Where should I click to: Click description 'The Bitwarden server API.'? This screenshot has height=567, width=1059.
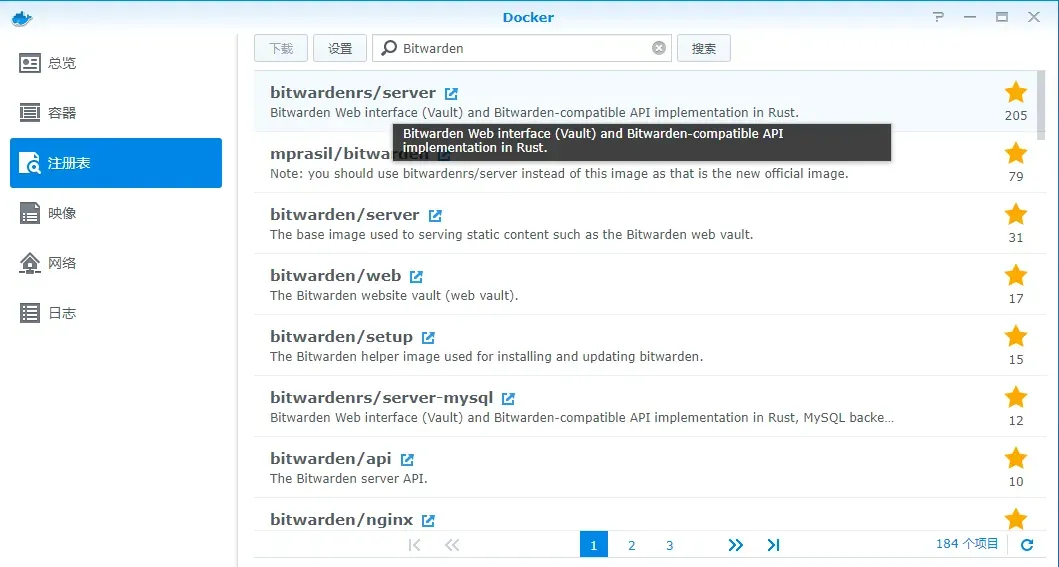click(348, 479)
